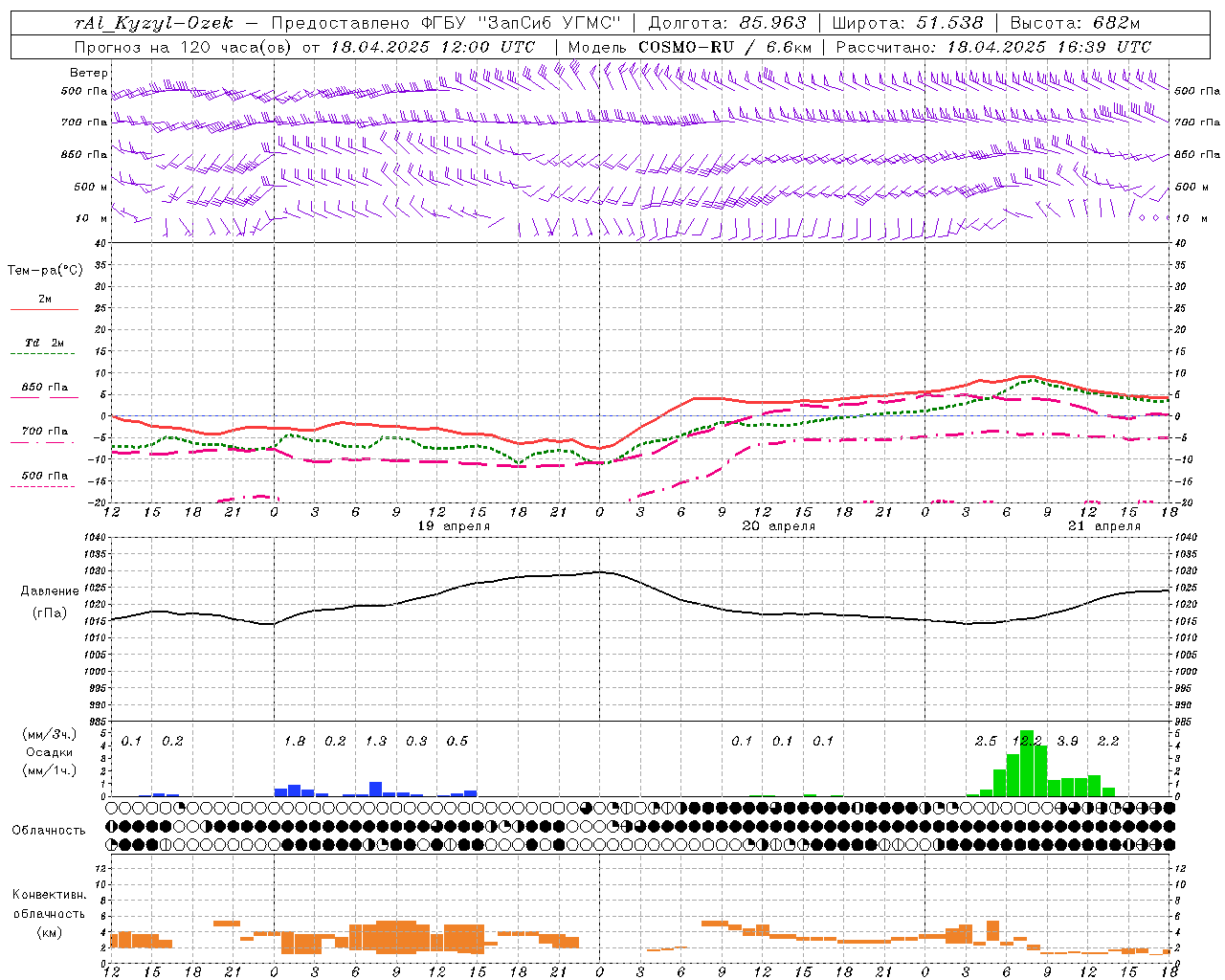Click the 'Ветер' wind section label
The width and height of the screenshot is (1225, 980).
pos(89,73)
